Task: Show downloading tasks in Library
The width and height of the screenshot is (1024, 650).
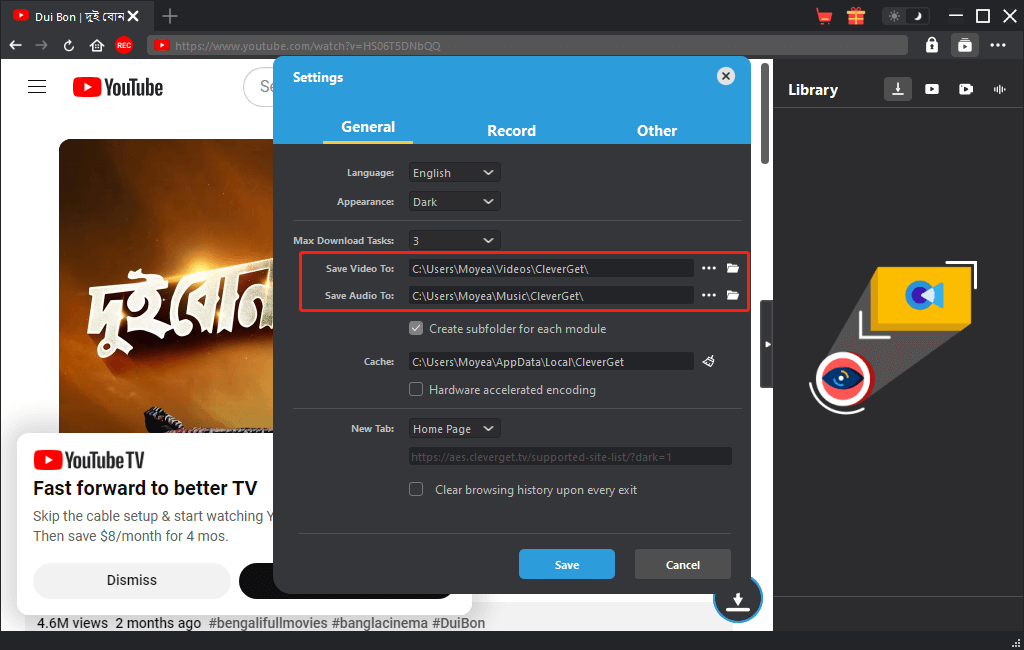Action: (898, 89)
